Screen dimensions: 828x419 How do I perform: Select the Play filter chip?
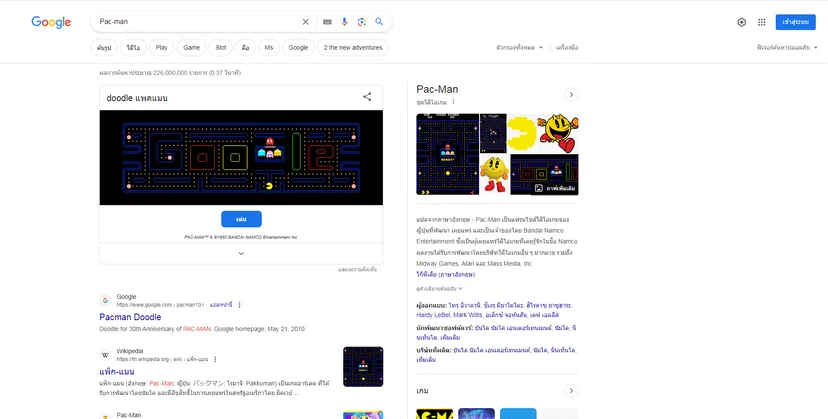[162, 48]
